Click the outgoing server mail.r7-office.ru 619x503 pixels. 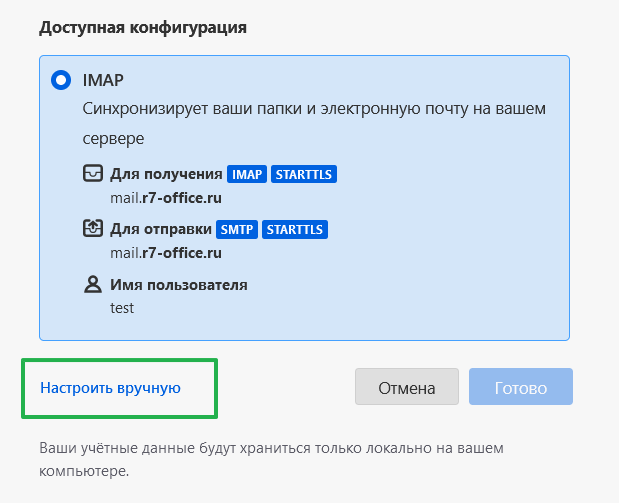click(166, 253)
